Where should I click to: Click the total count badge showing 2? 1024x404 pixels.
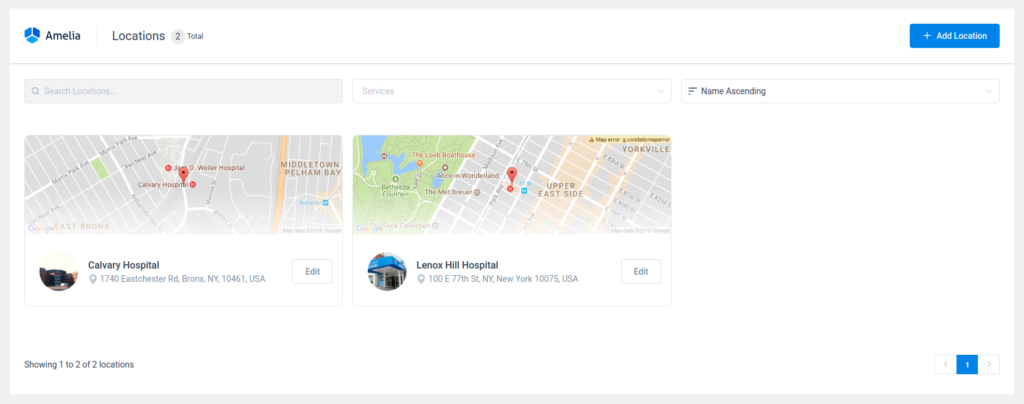tap(178, 37)
